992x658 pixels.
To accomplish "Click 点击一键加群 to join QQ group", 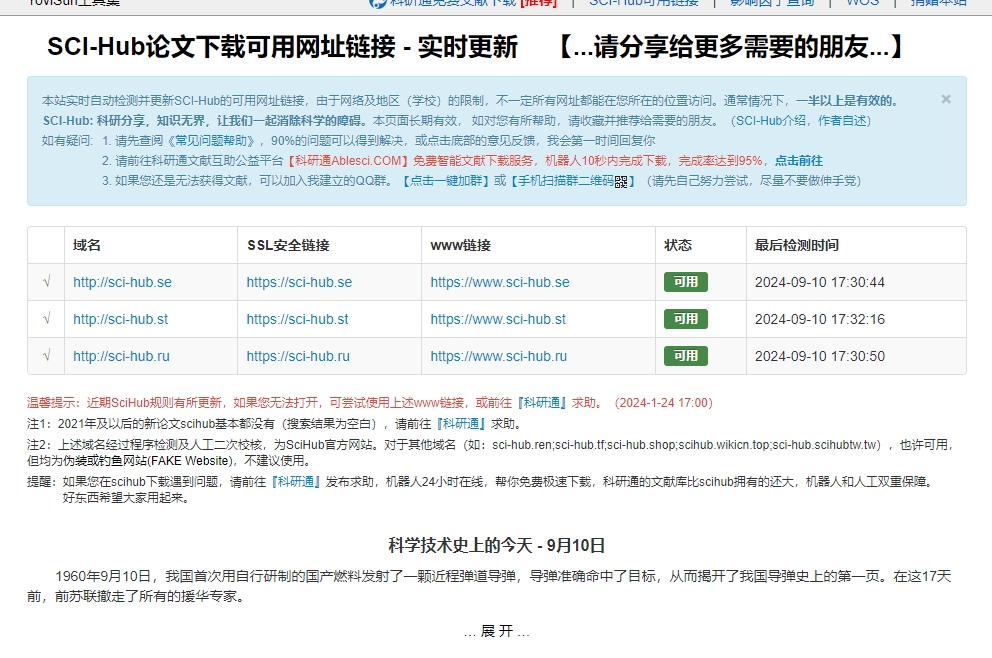I will tap(447, 181).
